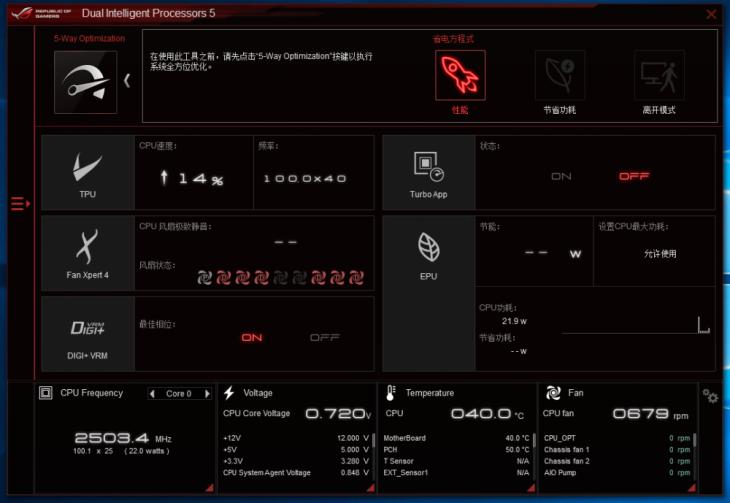730x503 pixels.
Task: Open the Fan Xpert 4 panel
Action: coord(88,253)
